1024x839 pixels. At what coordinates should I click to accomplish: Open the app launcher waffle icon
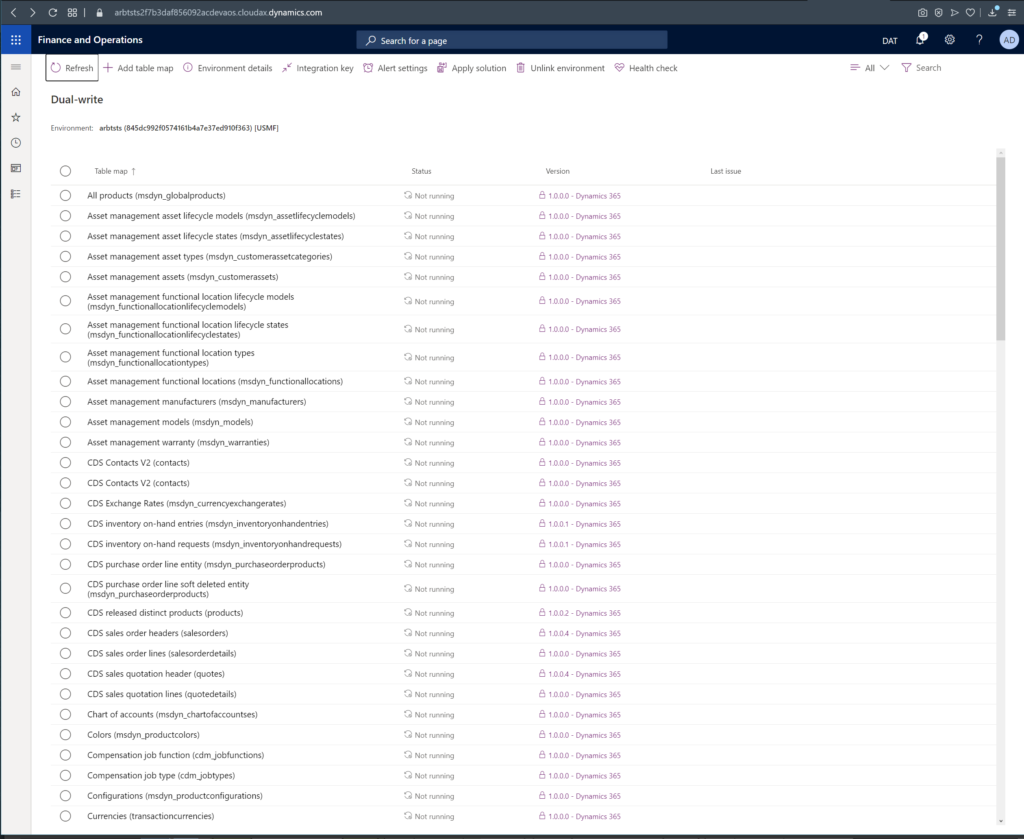click(16, 40)
